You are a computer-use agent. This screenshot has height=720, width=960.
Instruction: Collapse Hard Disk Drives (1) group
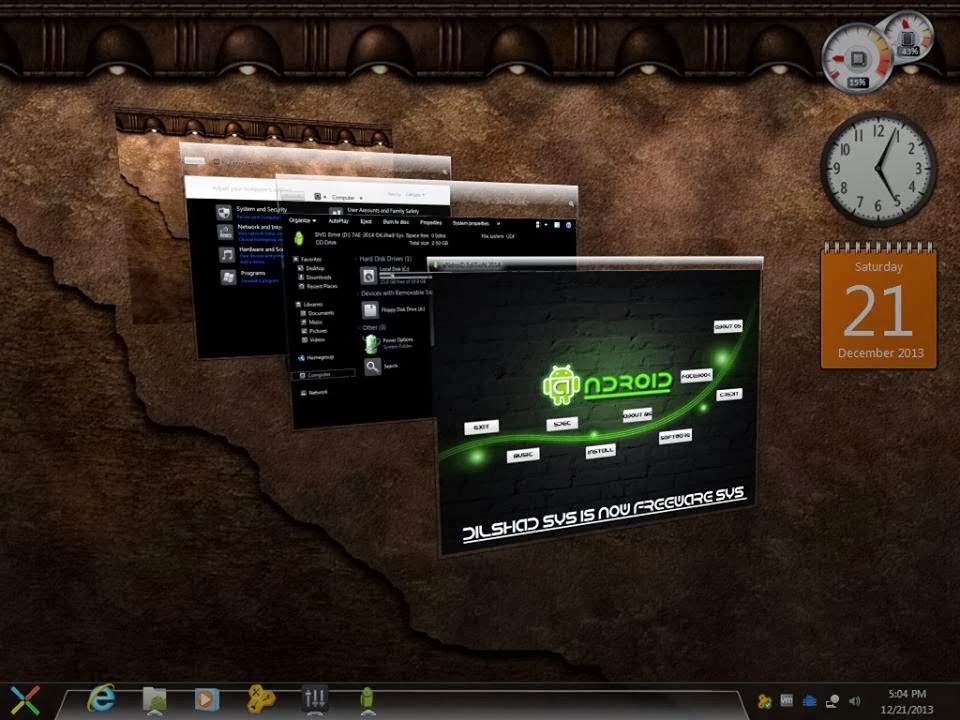point(384,259)
